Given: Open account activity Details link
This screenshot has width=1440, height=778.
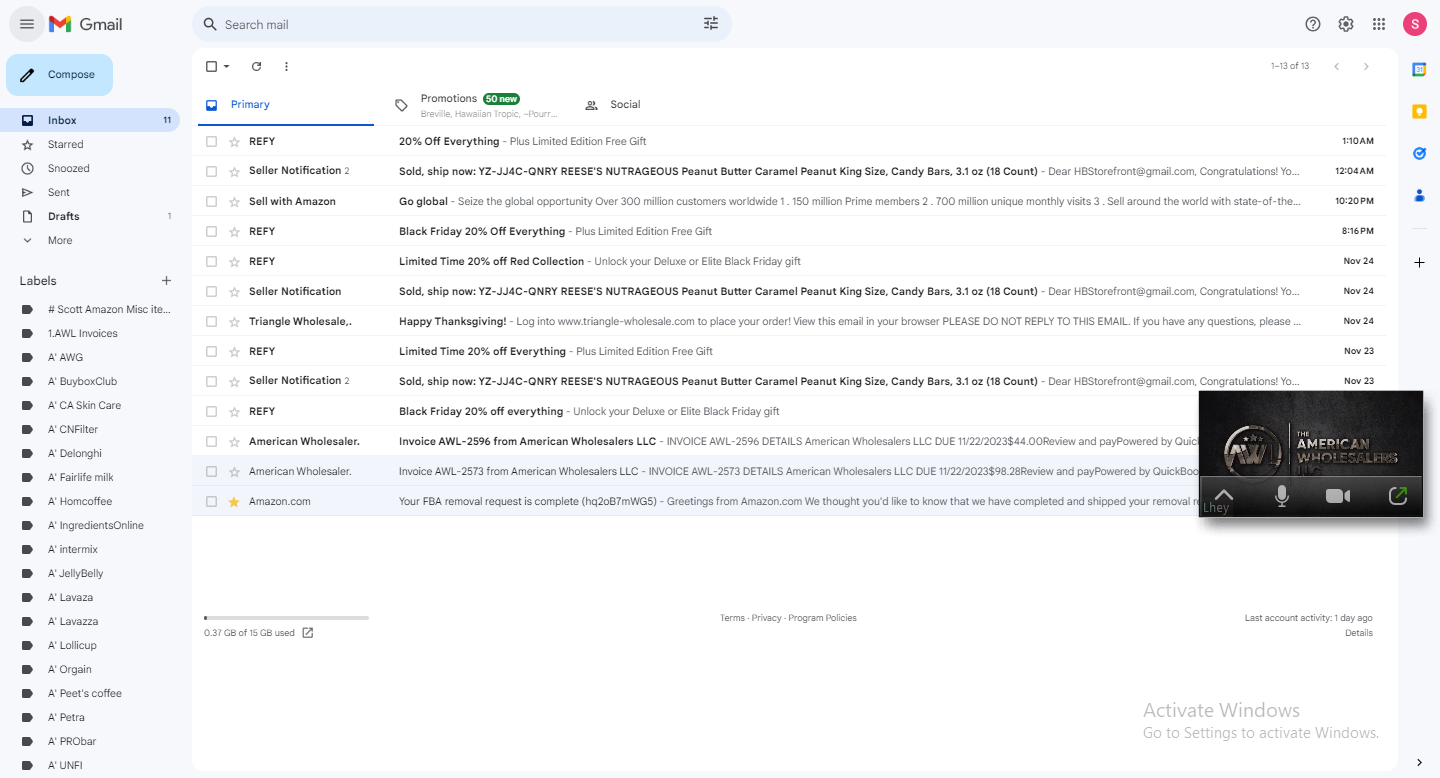Looking at the screenshot, I should [1359, 633].
